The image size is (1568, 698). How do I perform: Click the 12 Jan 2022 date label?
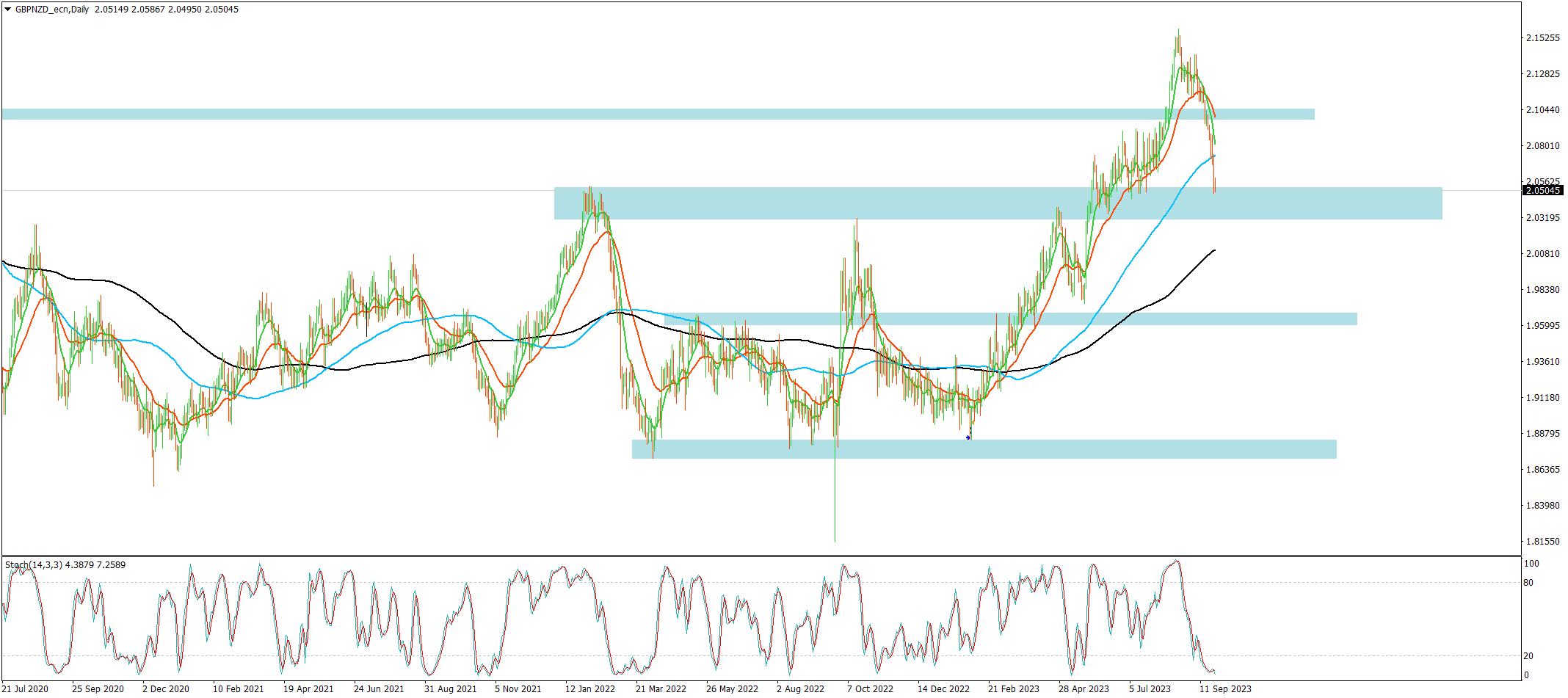tap(590, 689)
